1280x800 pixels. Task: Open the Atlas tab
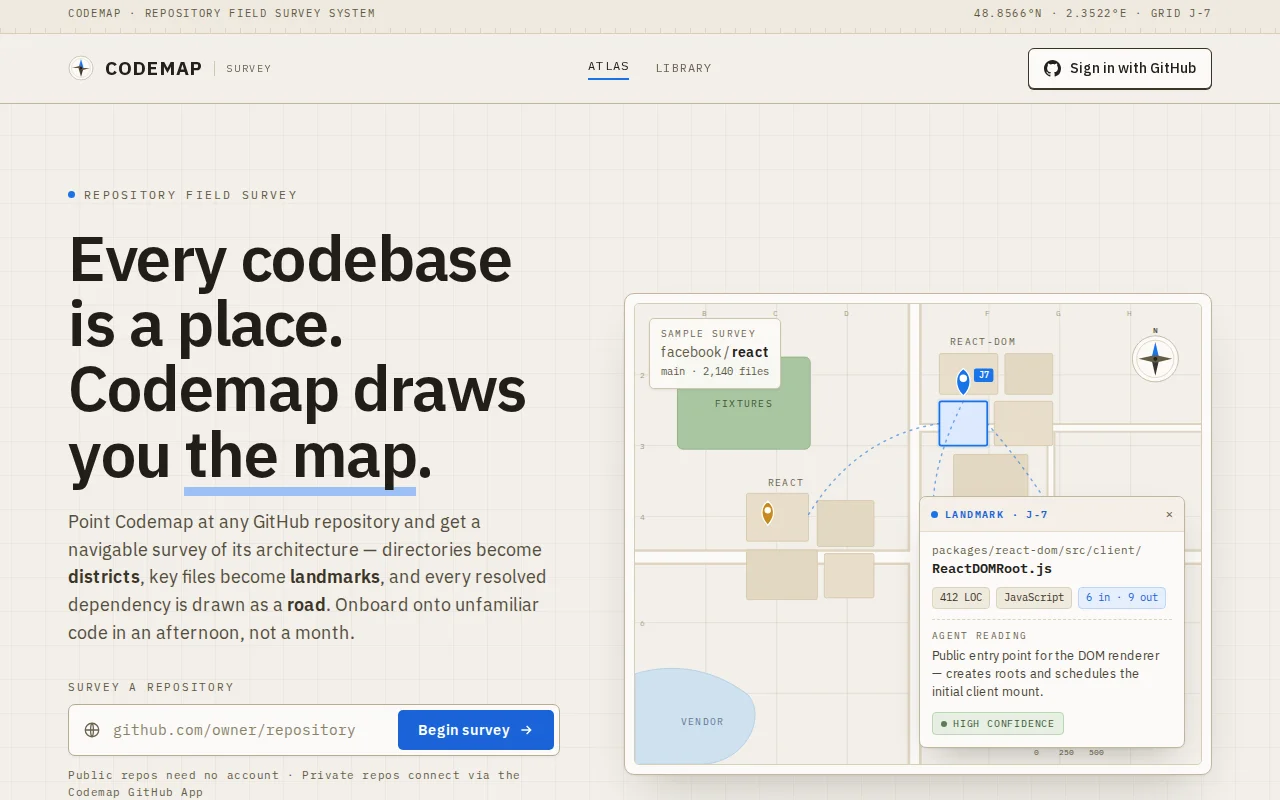[x=608, y=67]
